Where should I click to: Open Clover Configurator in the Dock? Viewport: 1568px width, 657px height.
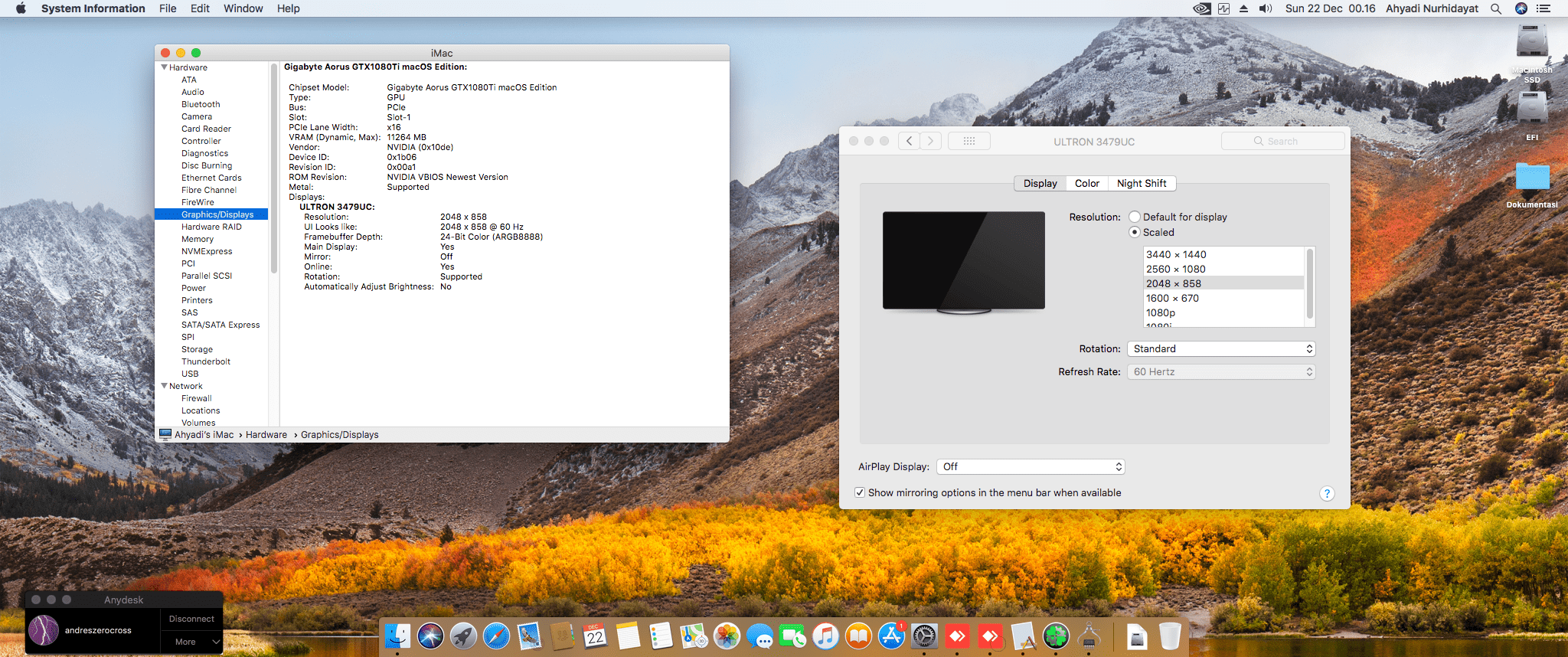(1056, 636)
